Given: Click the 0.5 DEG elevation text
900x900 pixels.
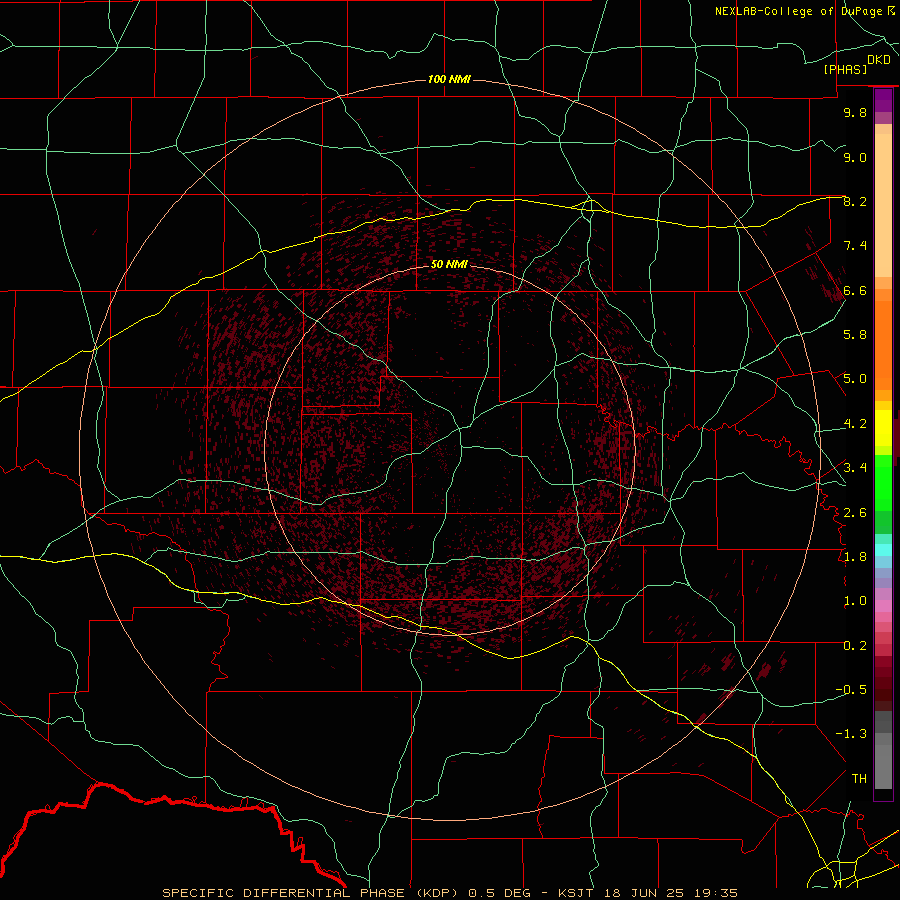Looking at the screenshot, I should pyautogui.click(x=501, y=893).
